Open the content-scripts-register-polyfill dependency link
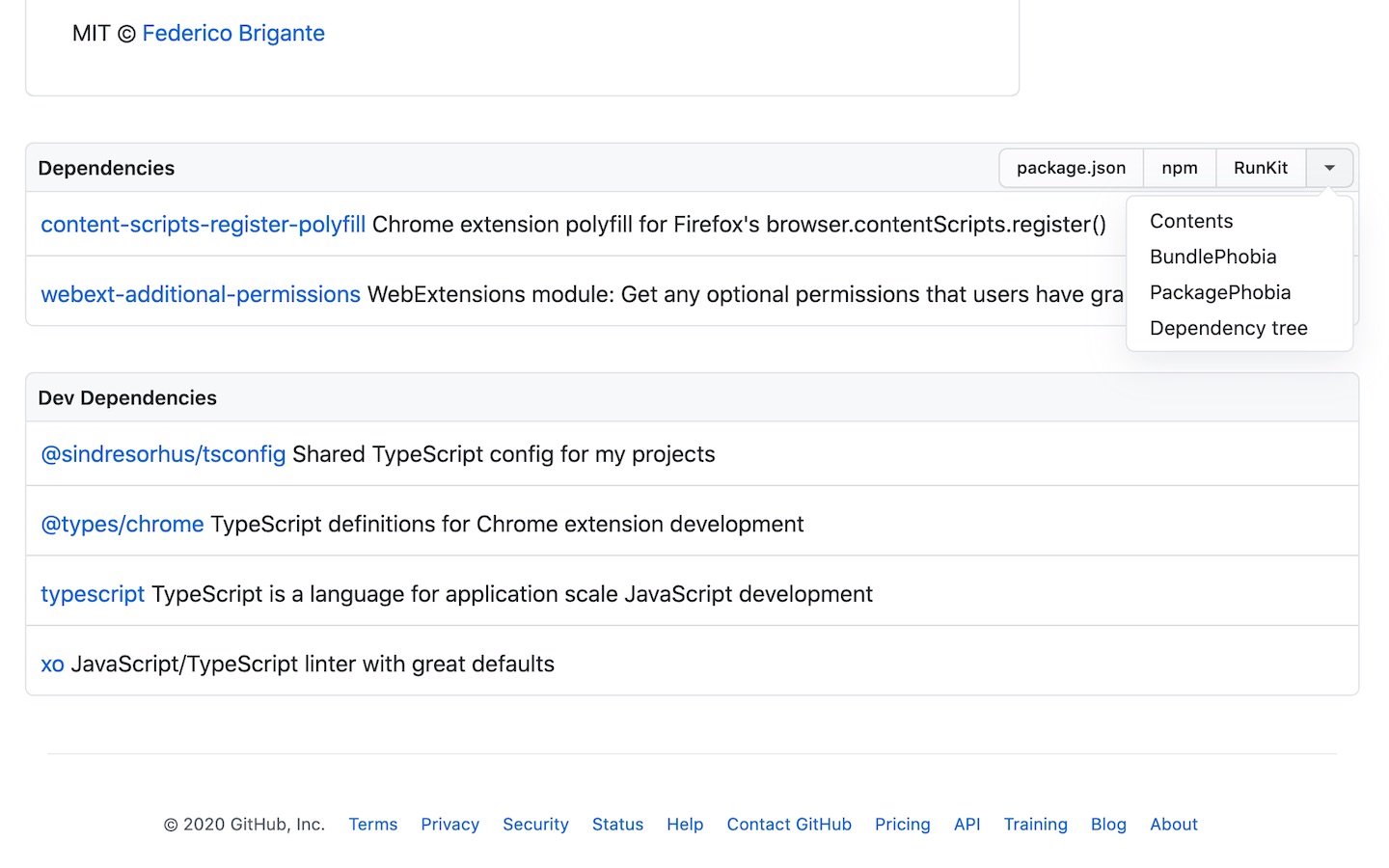The image size is (1389, 868). [203, 225]
